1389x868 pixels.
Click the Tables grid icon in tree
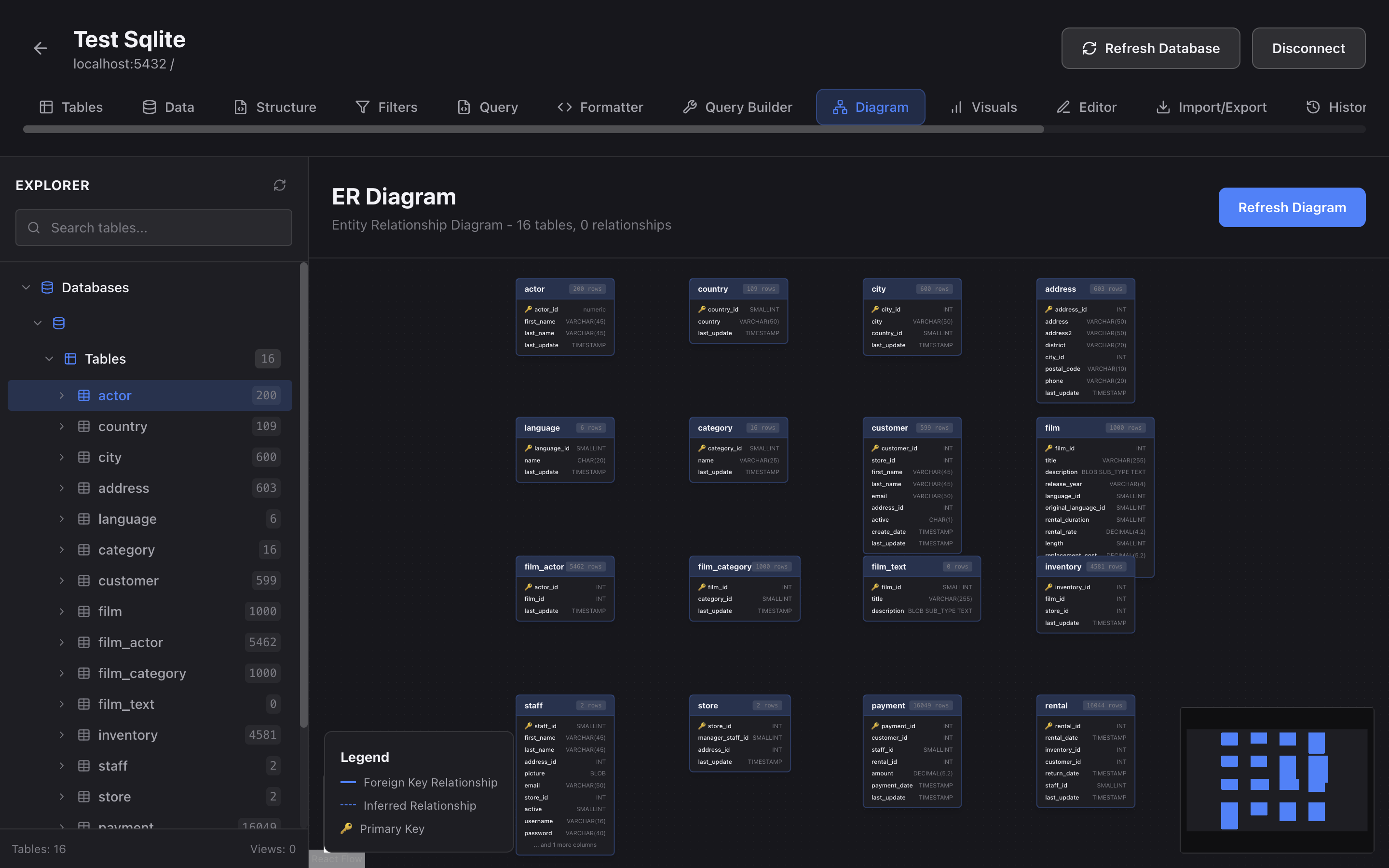70,359
